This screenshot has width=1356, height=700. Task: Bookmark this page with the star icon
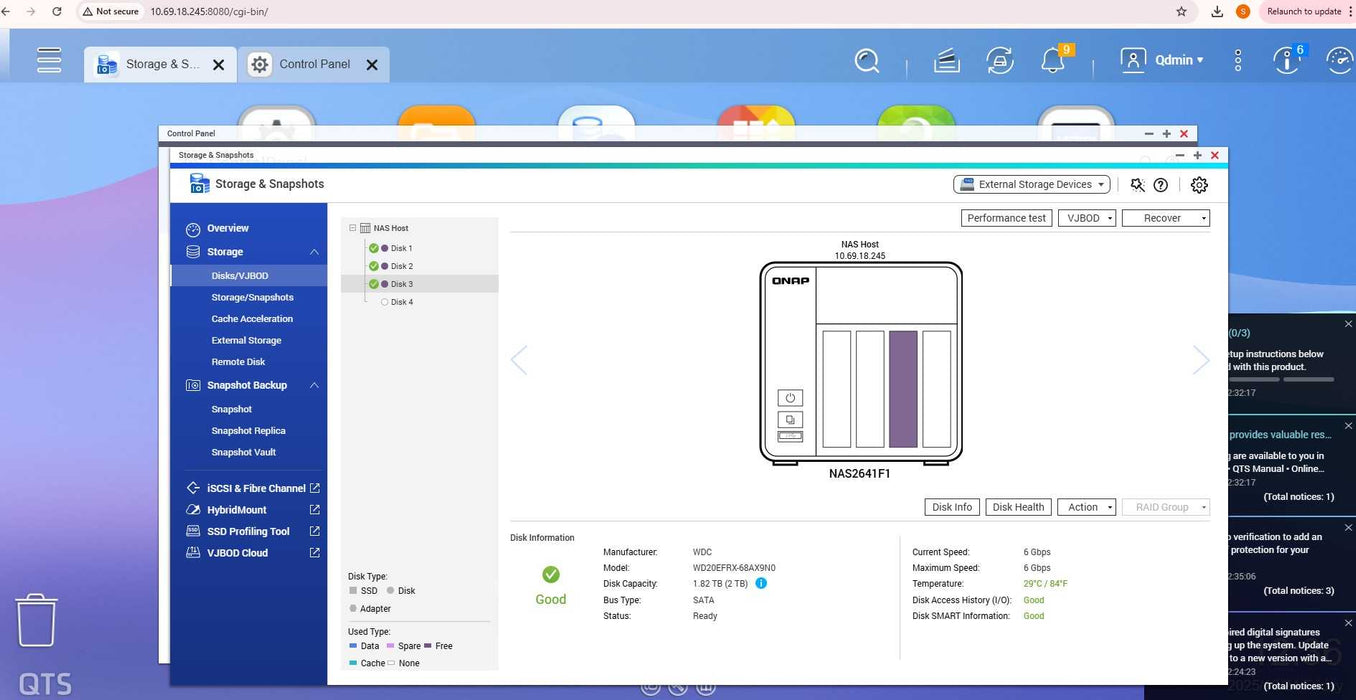click(1181, 11)
